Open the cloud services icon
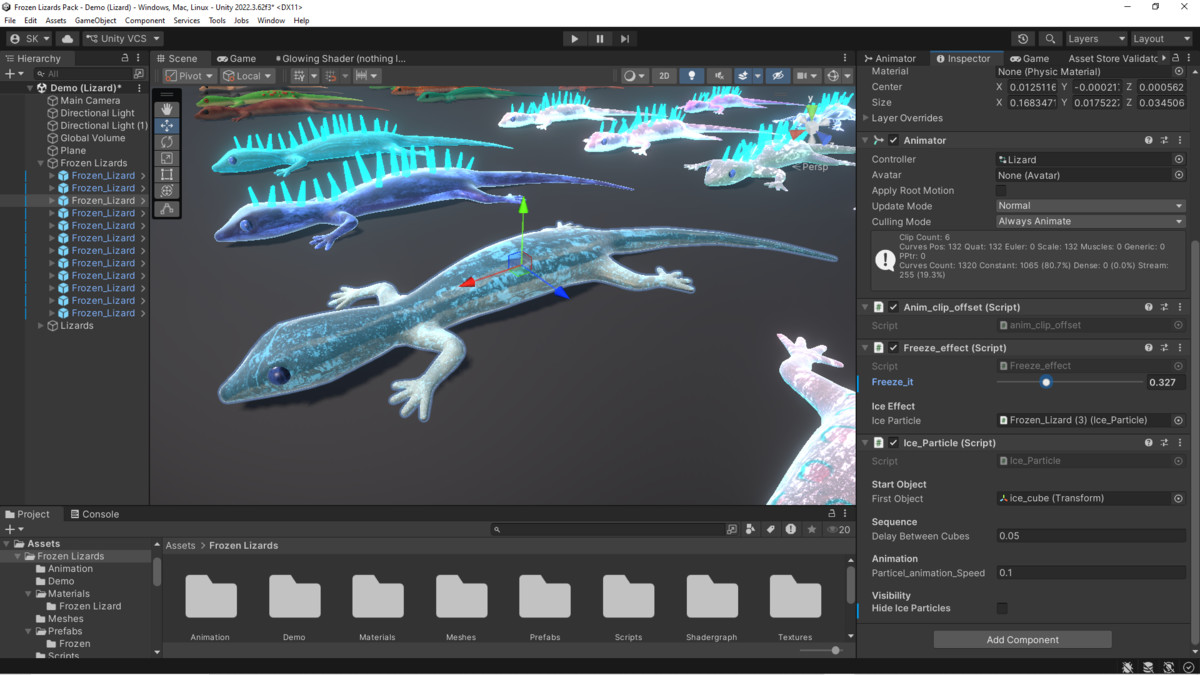 [x=68, y=39]
